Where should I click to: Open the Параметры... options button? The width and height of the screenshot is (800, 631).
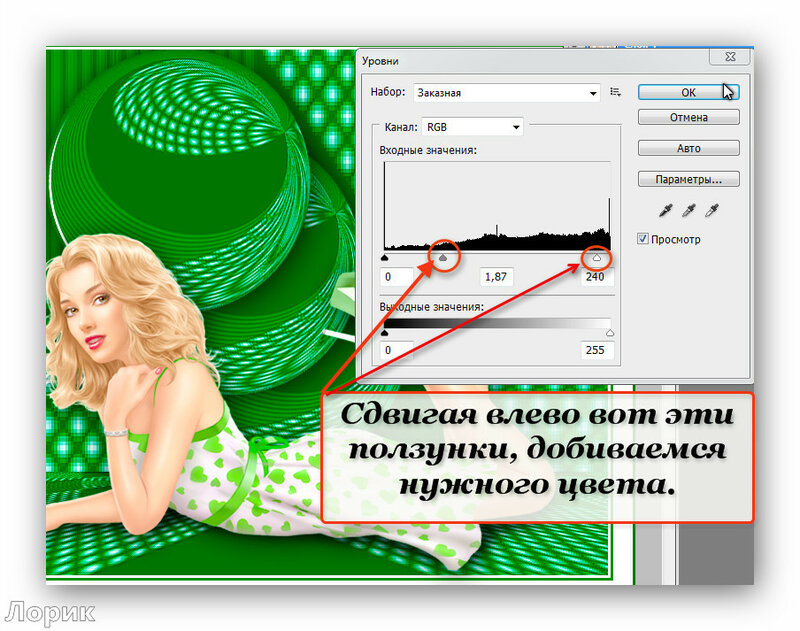(688, 180)
